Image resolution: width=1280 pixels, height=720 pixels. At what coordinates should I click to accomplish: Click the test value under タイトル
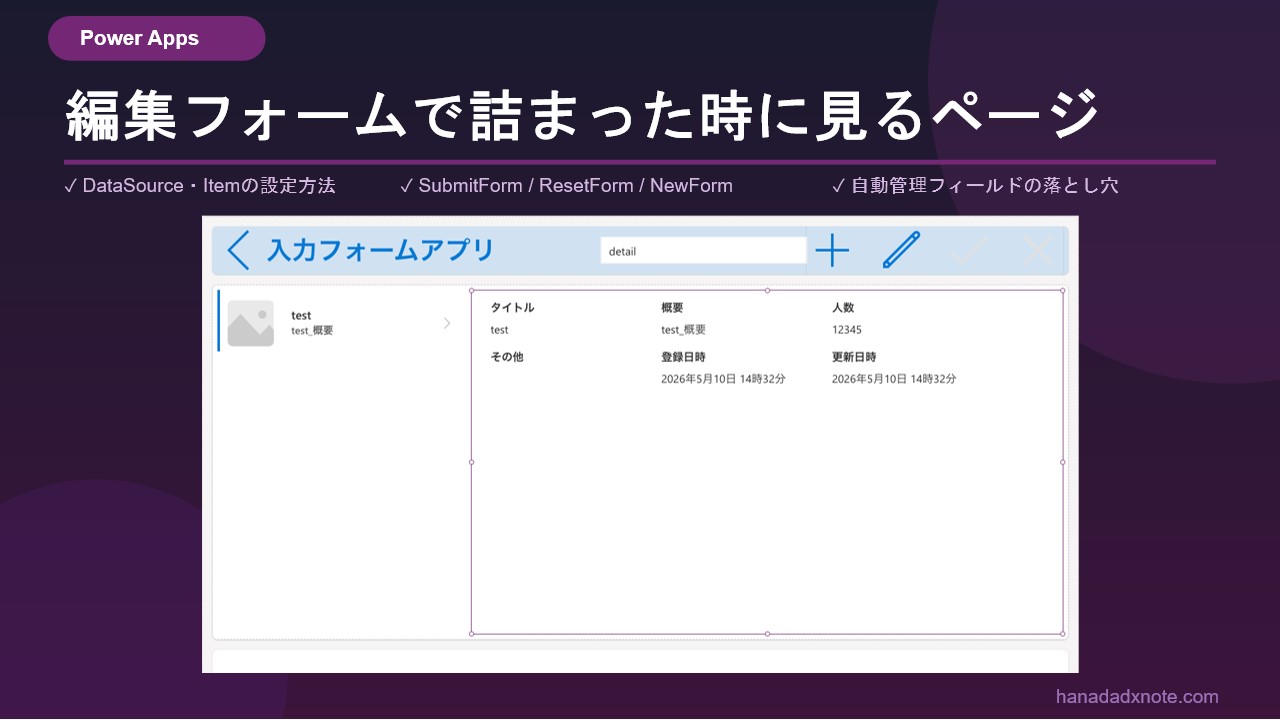point(499,329)
